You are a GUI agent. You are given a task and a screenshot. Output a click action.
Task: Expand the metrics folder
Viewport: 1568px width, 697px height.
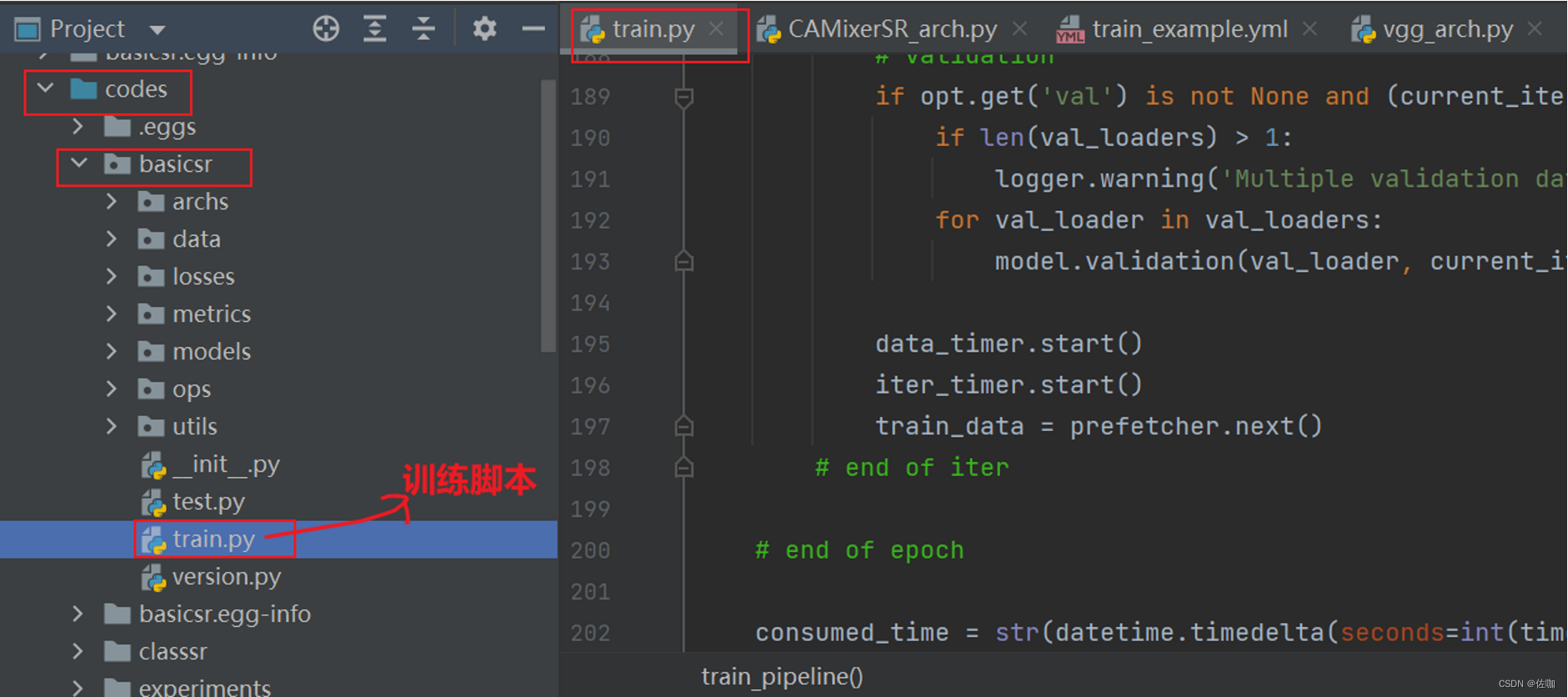[112, 314]
